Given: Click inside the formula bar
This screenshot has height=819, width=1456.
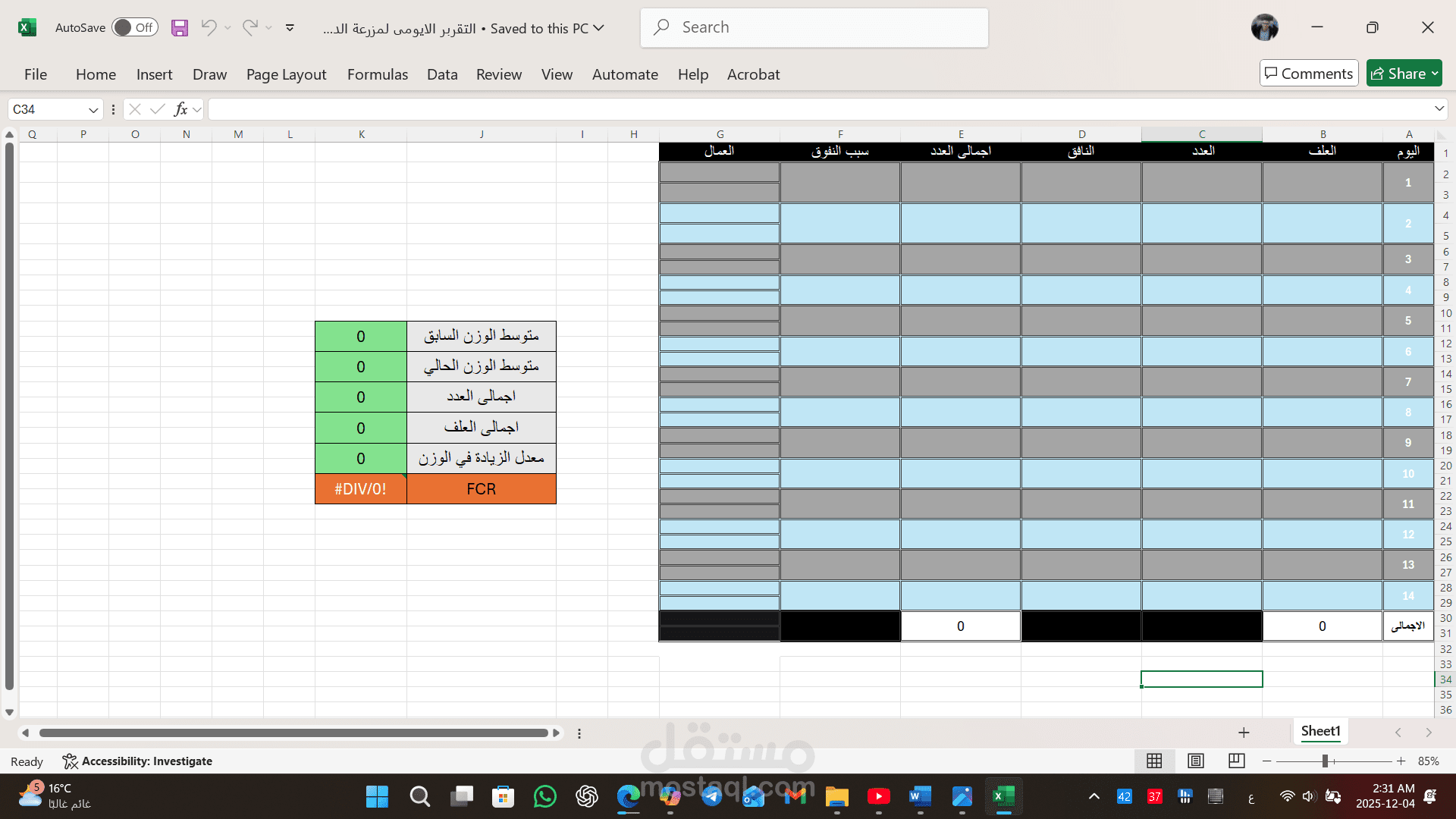Looking at the screenshot, I should 819,109.
